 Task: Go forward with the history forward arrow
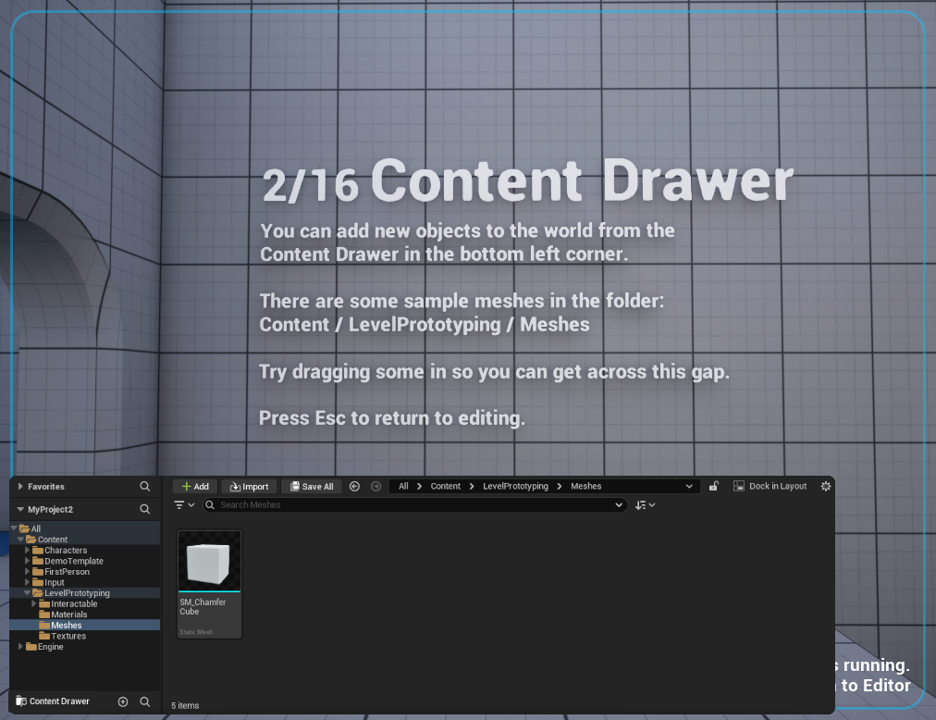pos(376,487)
